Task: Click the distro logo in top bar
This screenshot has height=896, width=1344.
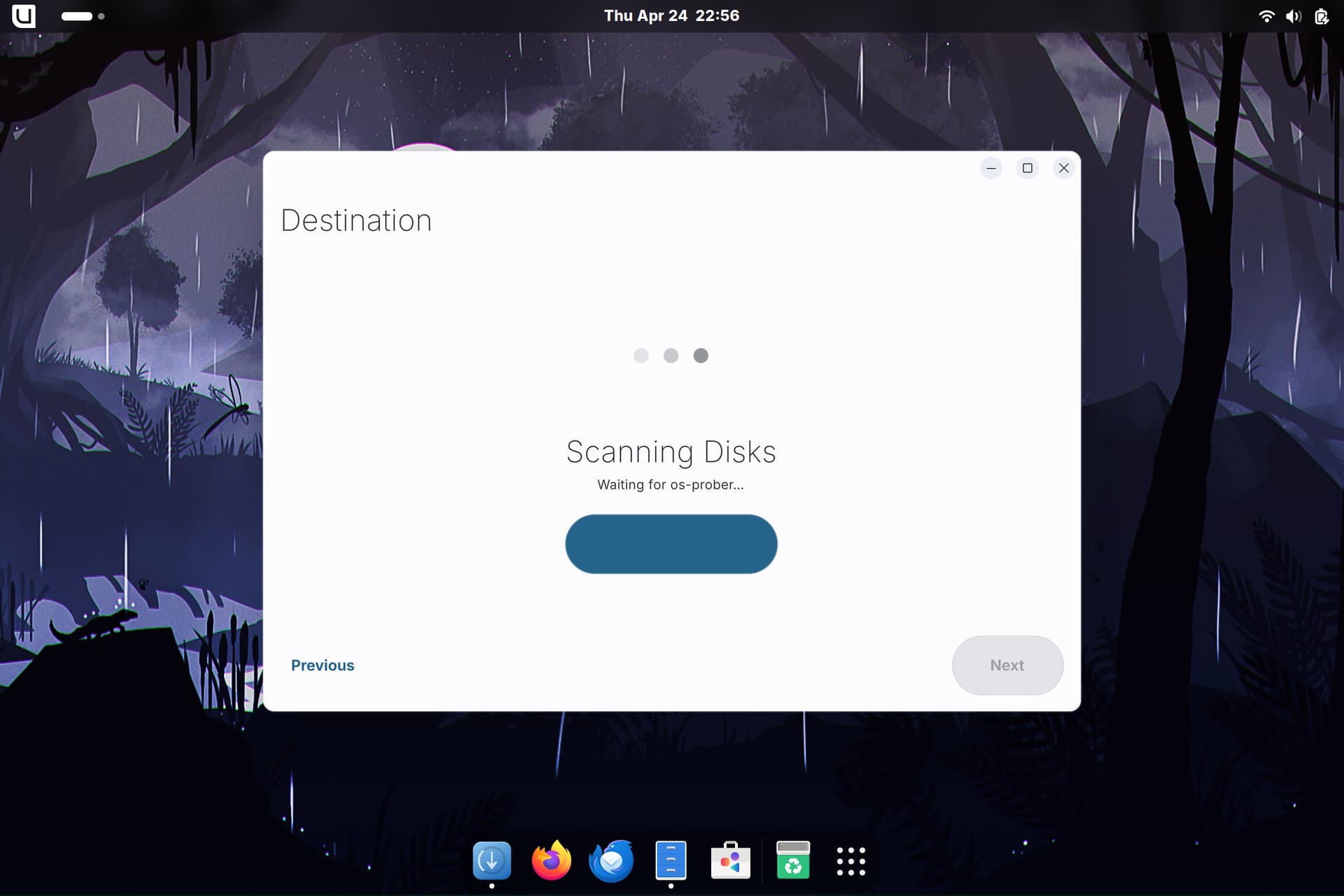Action: (24, 15)
